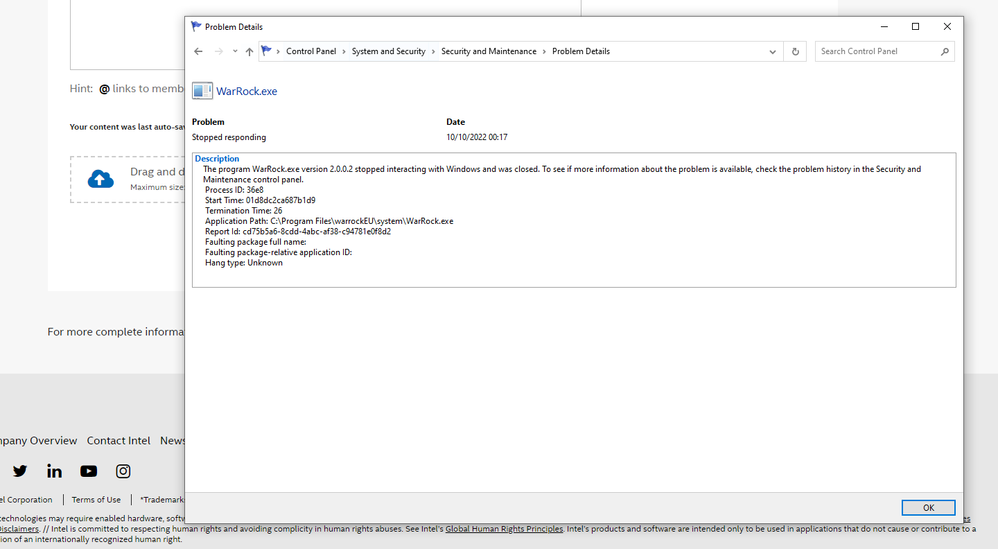Click the Description heading
Image resolution: width=998 pixels, height=549 pixels.
[x=217, y=158]
